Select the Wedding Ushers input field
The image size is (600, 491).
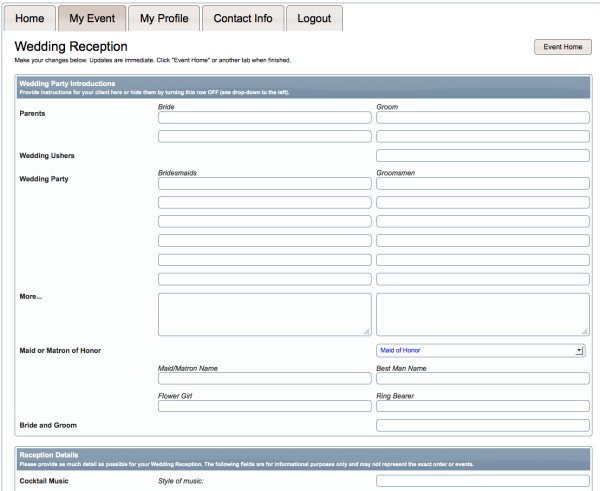482,155
